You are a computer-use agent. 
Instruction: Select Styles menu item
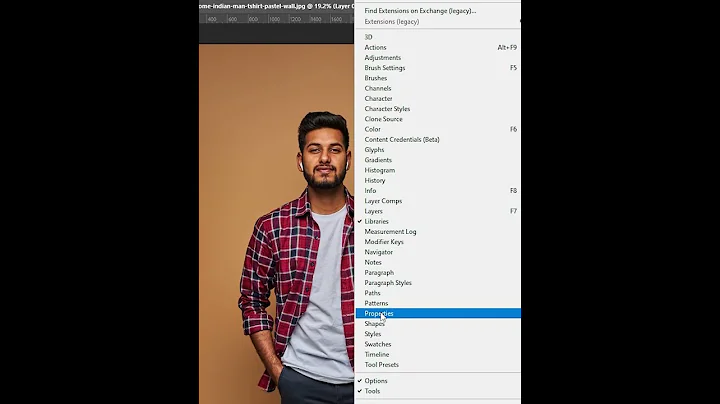click(x=438, y=334)
